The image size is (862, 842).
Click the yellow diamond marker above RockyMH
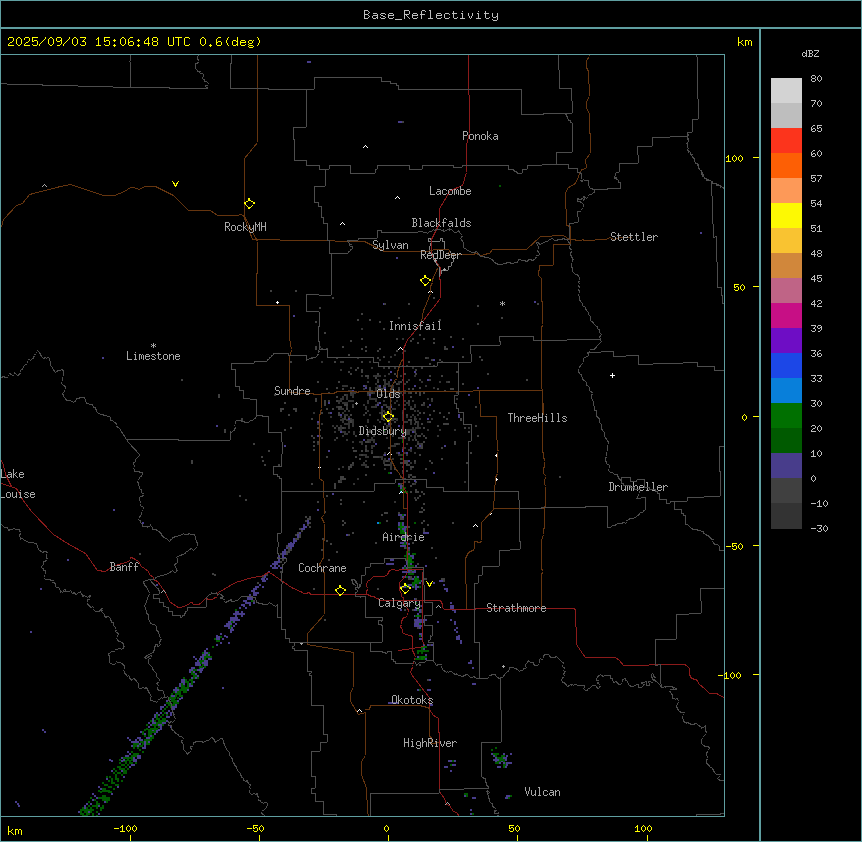pyautogui.click(x=250, y=204)
